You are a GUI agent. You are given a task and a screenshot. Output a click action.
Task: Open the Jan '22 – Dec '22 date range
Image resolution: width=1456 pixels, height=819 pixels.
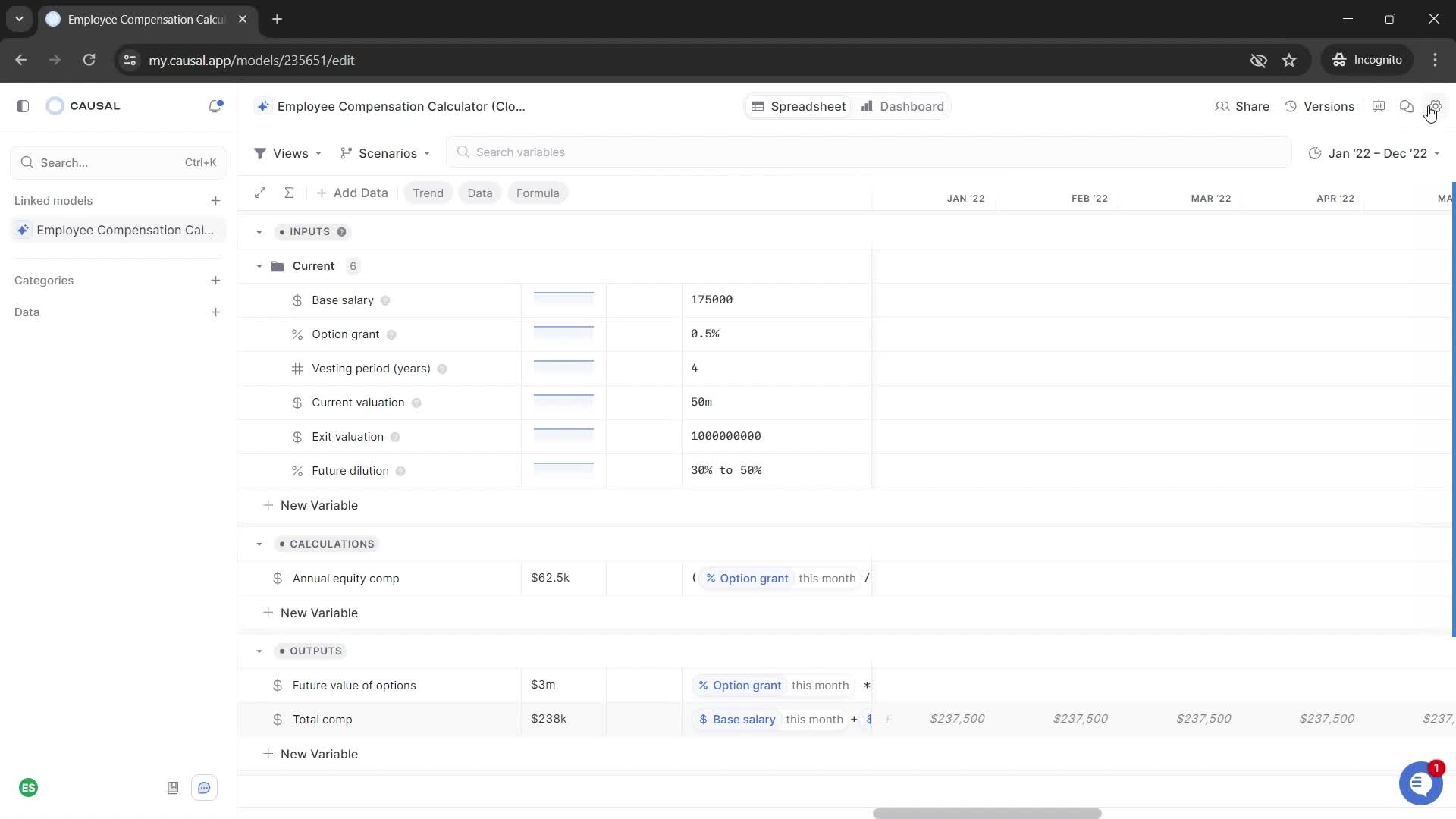click(1375, 153)
